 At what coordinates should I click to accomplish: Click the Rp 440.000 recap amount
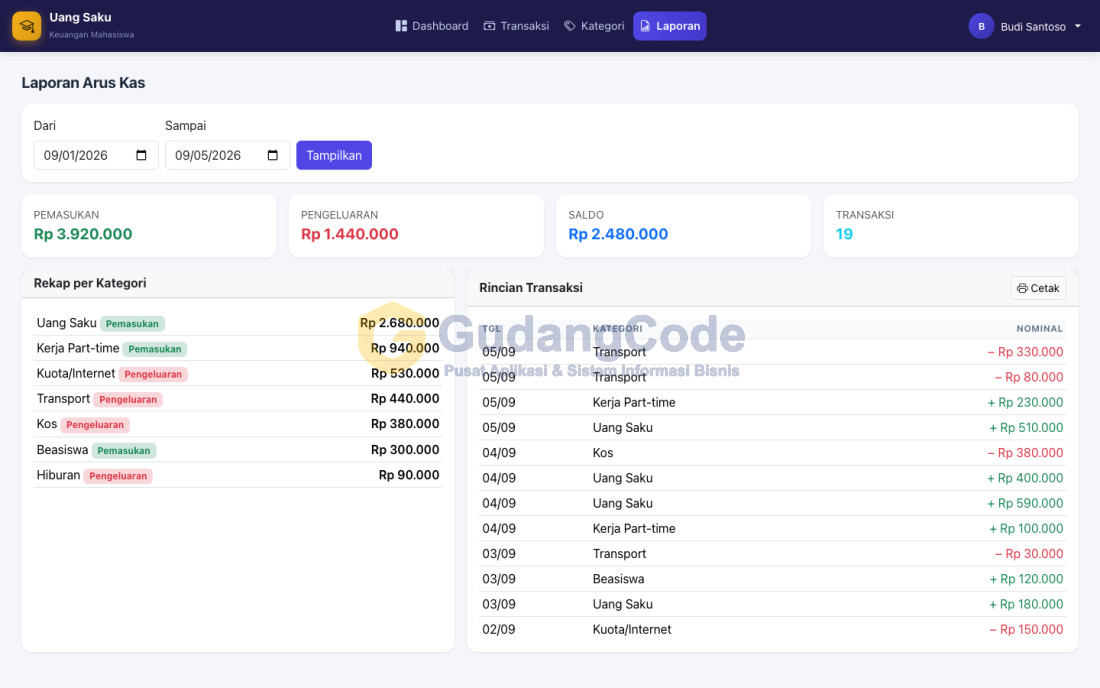click(405, 398)
